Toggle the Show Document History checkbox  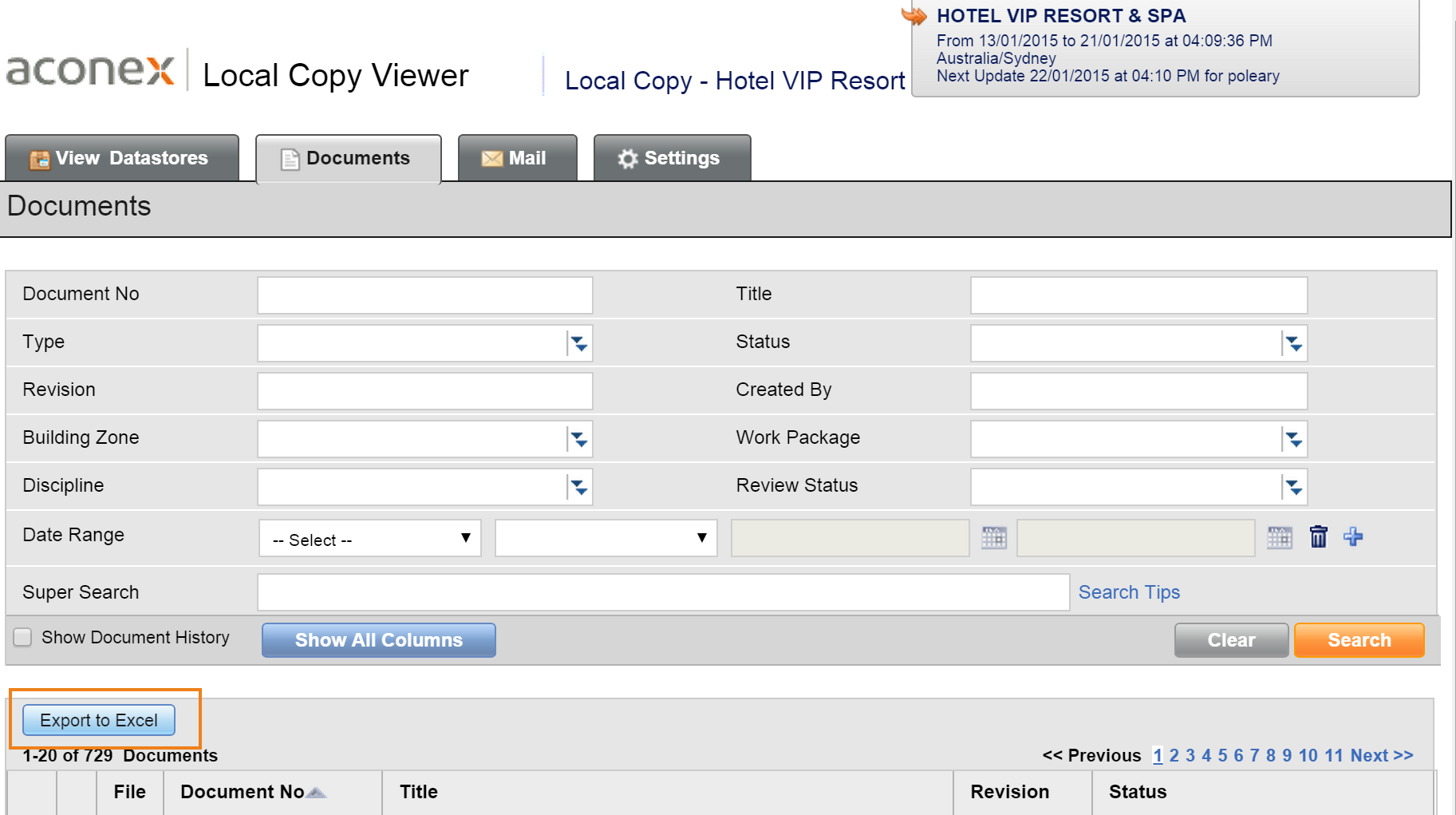tap(22, 637)
